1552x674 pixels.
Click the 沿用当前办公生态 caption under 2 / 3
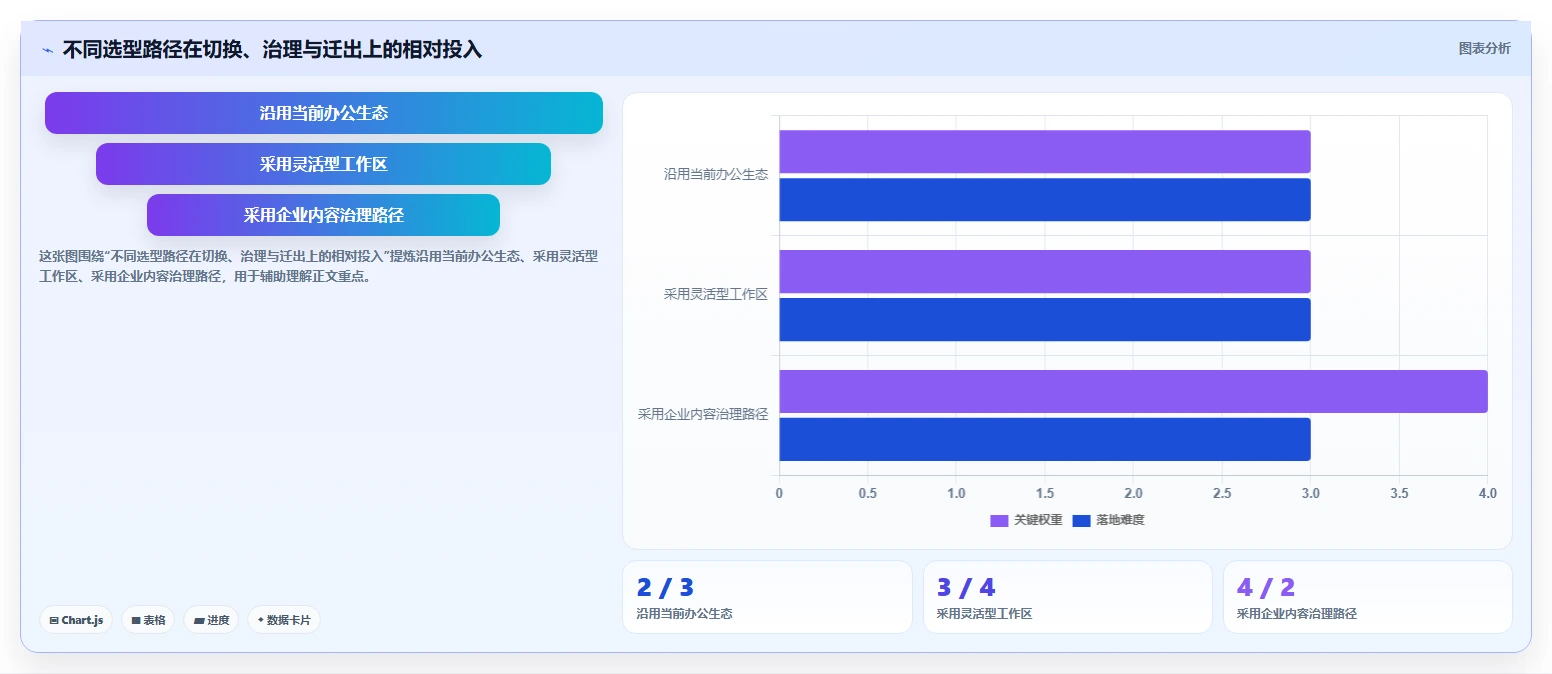(685, 614)
